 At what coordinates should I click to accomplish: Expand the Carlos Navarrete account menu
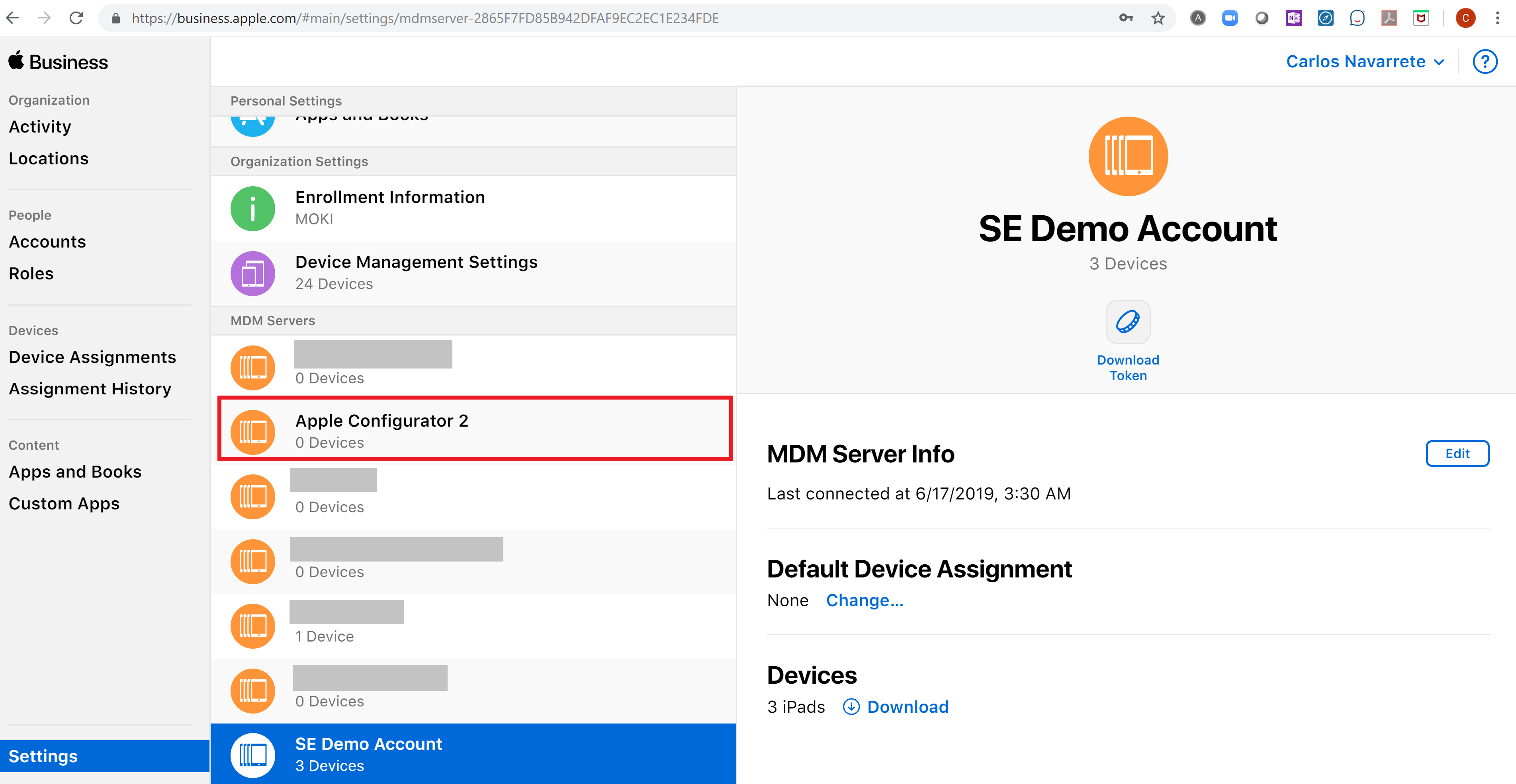tap(1365, 62)
